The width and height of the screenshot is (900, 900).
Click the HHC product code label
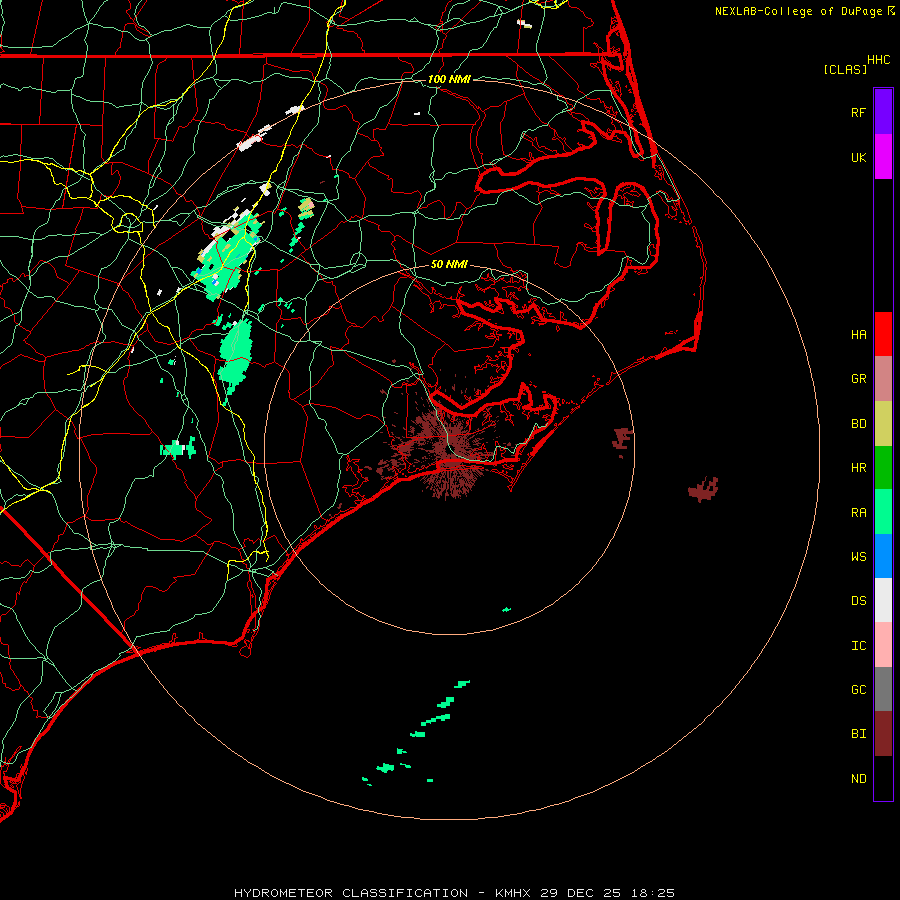[878, 60]
